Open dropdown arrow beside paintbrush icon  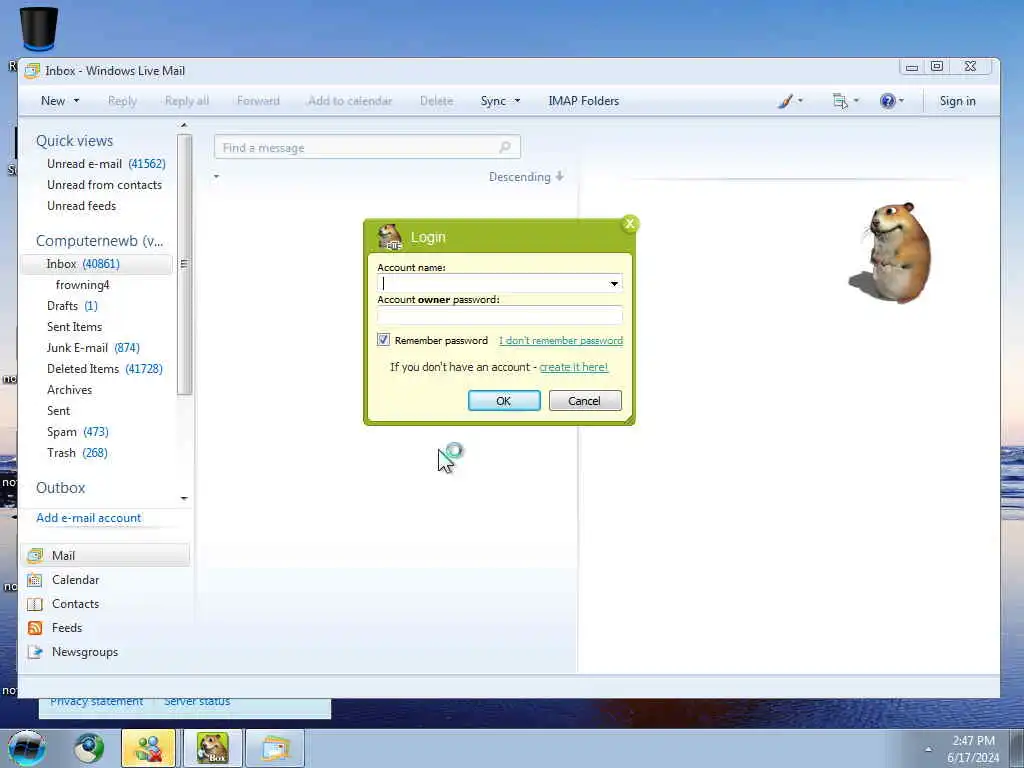pyautogui.click(x=800, y=101)
